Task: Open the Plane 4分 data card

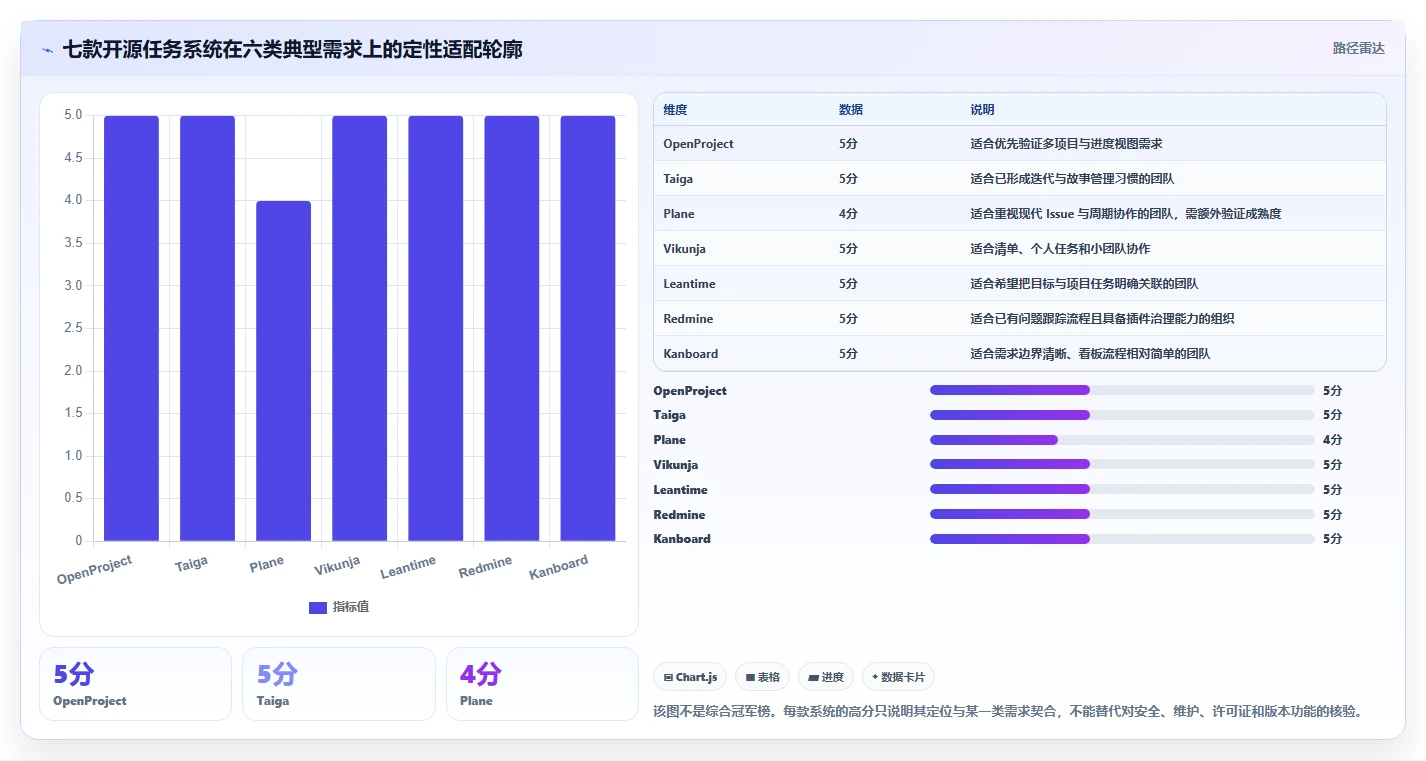Action: point(542,684)
